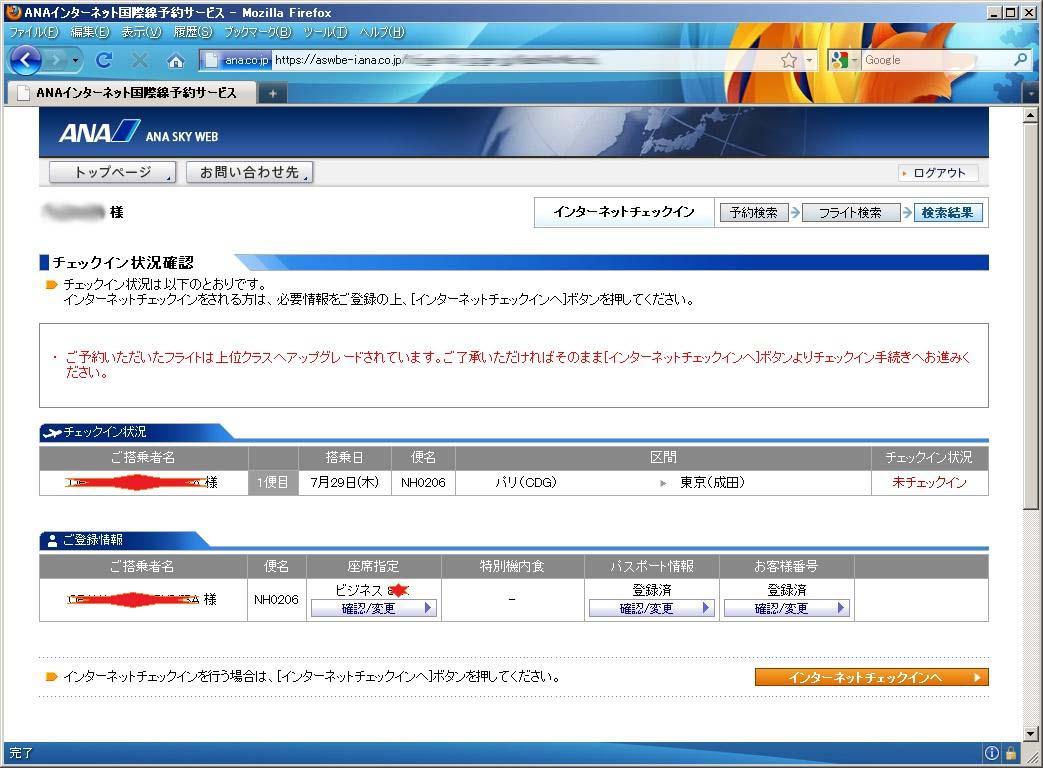This screenshot has width=1043, height=768.
Task: Click the padlock icon in status bar
Action: coord(1011,754)
